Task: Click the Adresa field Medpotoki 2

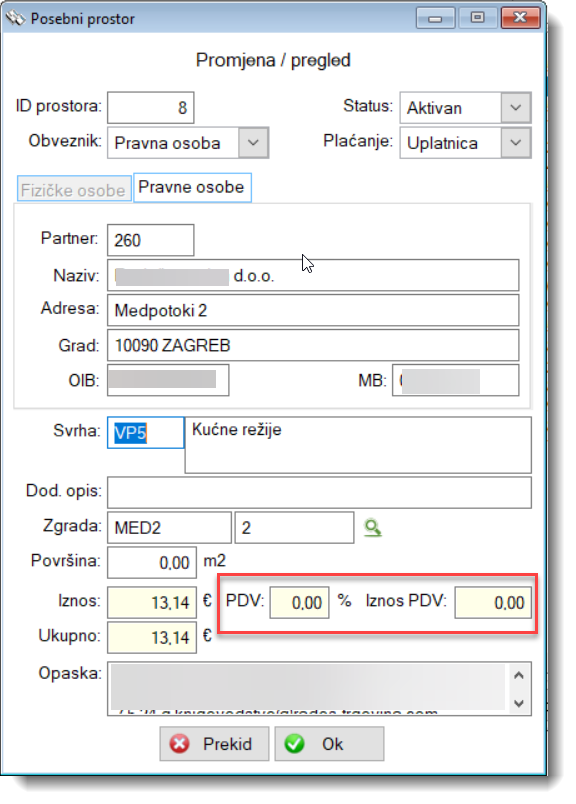Action: point(313,310)
